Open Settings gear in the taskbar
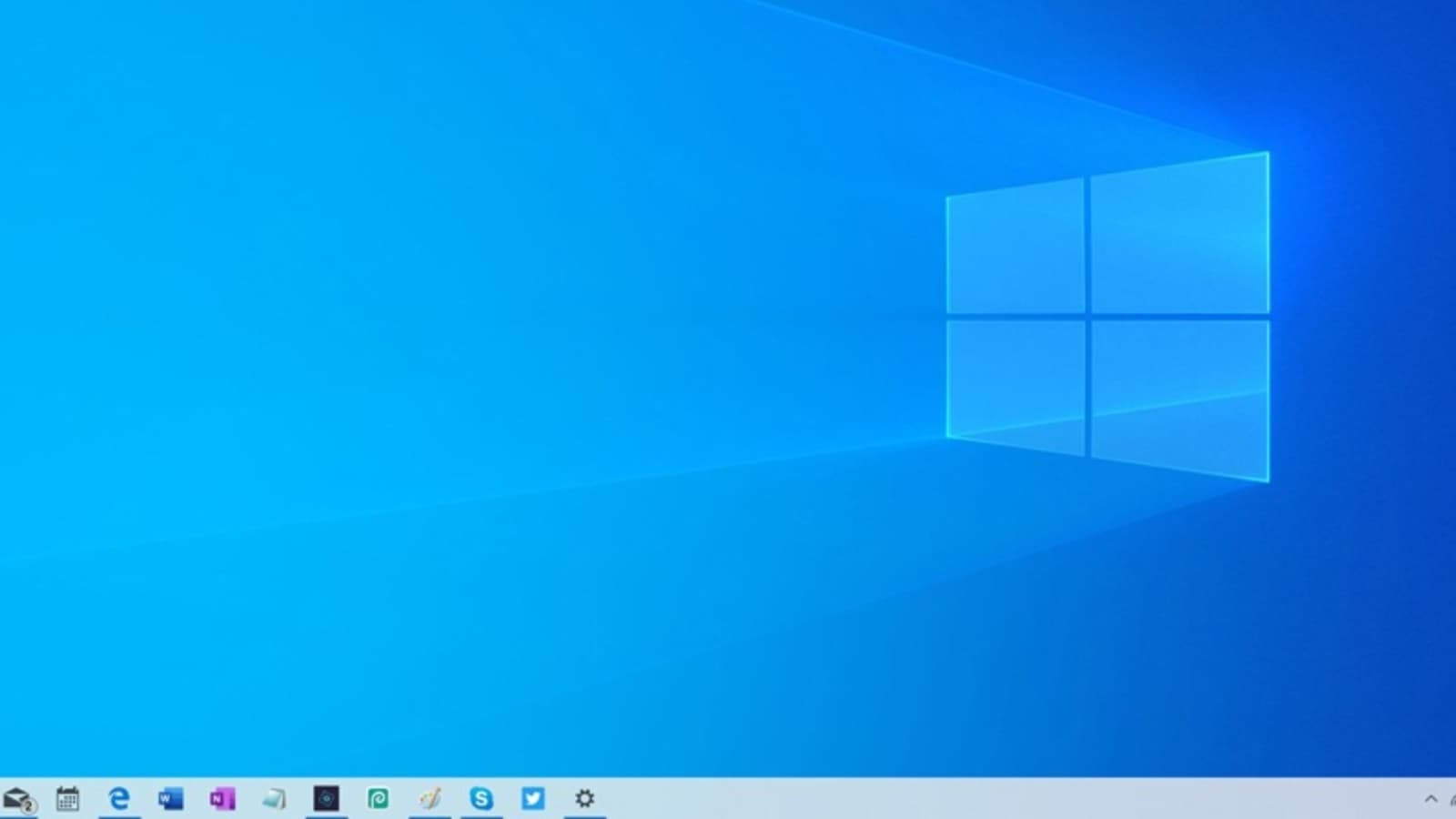The width and height of the screenshot is (1456, 819). (x=585, y=799)
